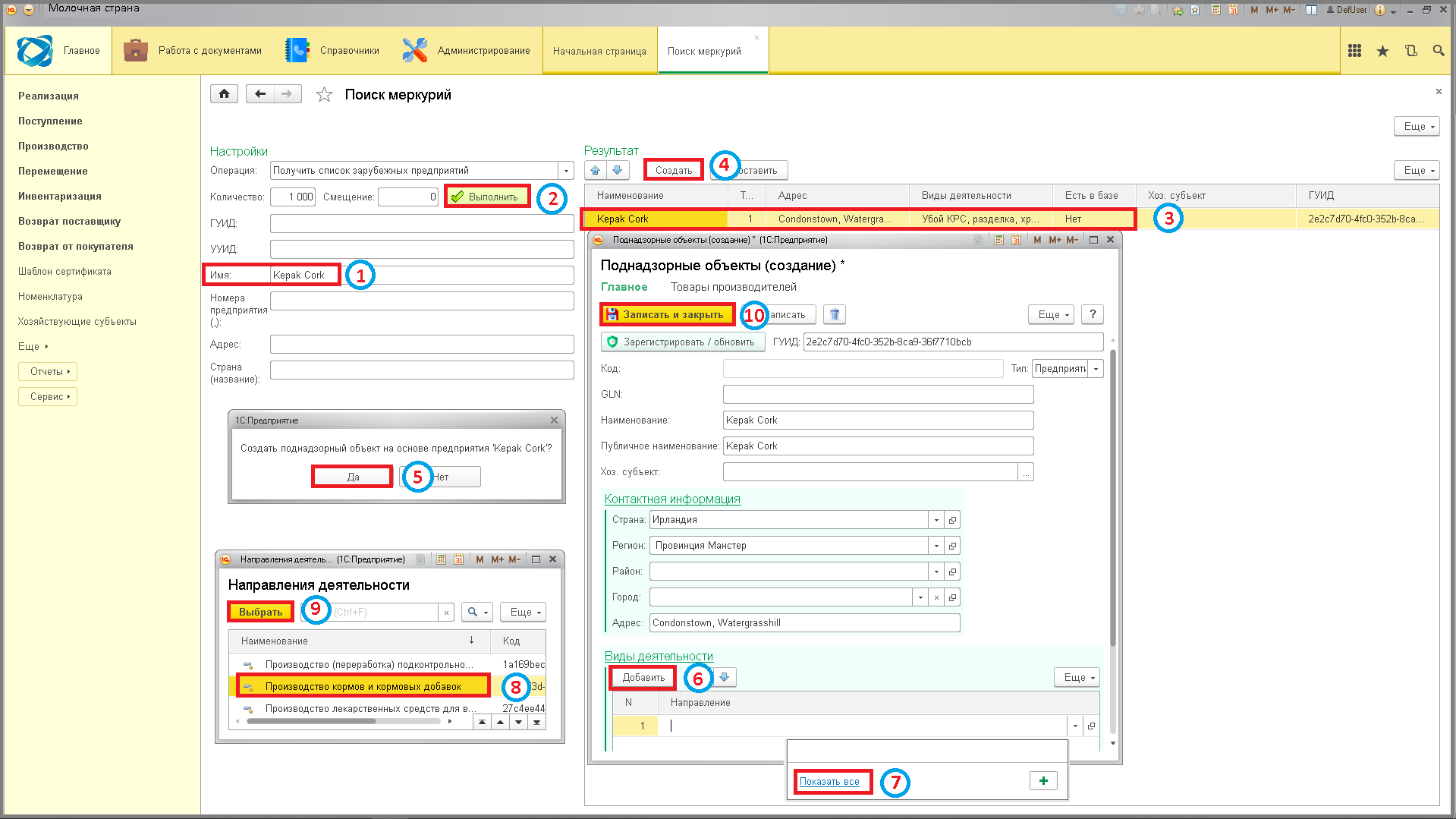Open the global search magnifier icon
This screenshot has width=1456, height=819.
pos(1439,51)
